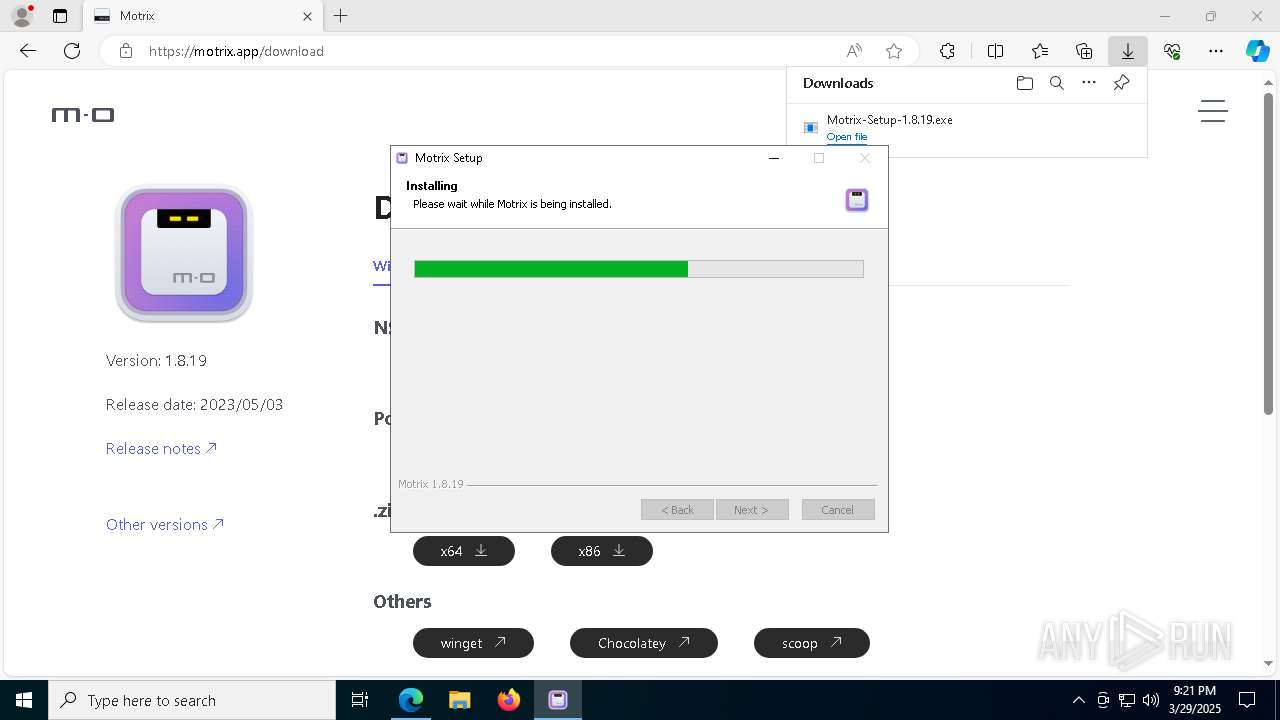Open Copilot sidebar icon
Screen dimensions: 1280x720
tap(1257, 51)
